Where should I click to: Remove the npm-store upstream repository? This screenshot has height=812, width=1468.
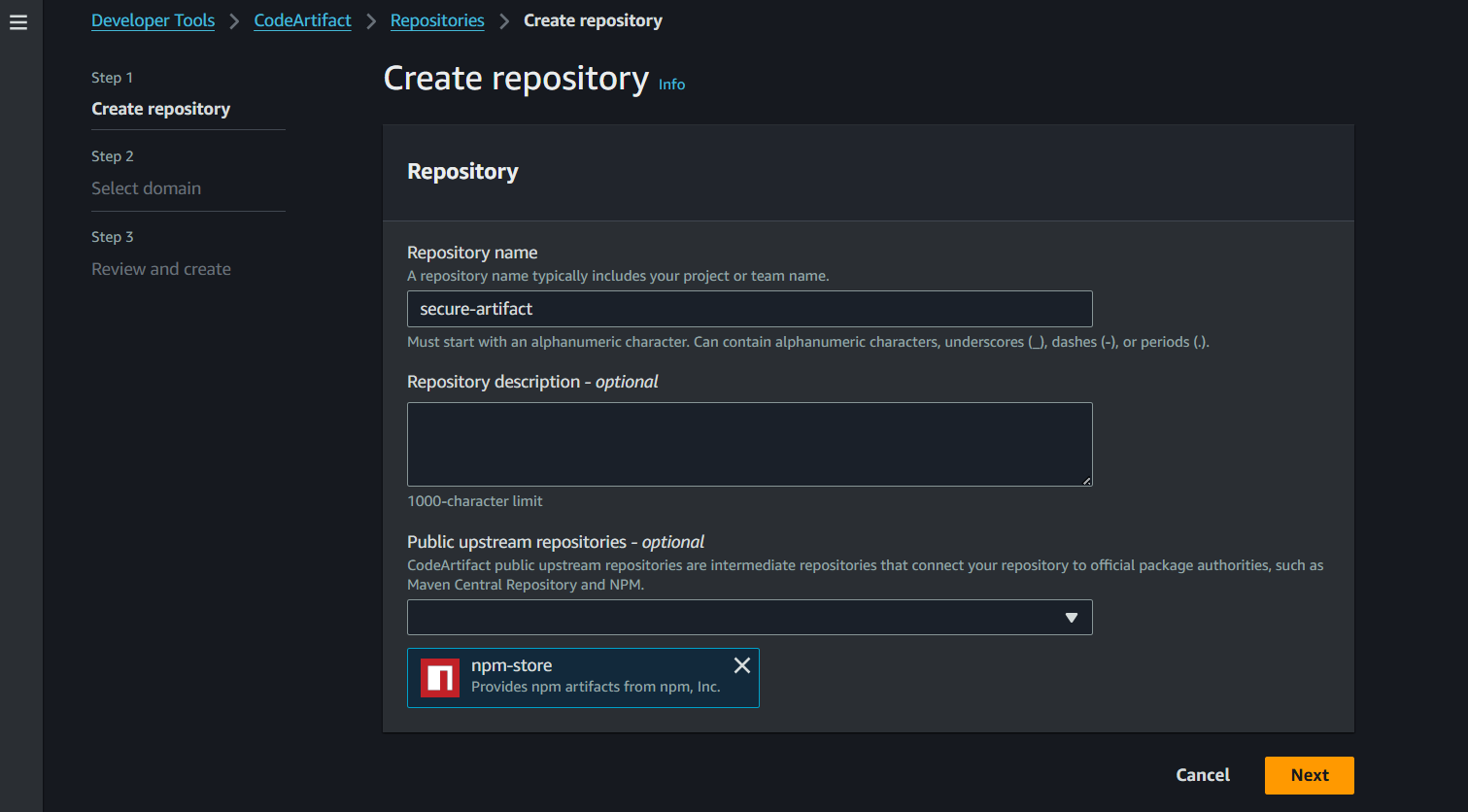click(x=742, y=665)
